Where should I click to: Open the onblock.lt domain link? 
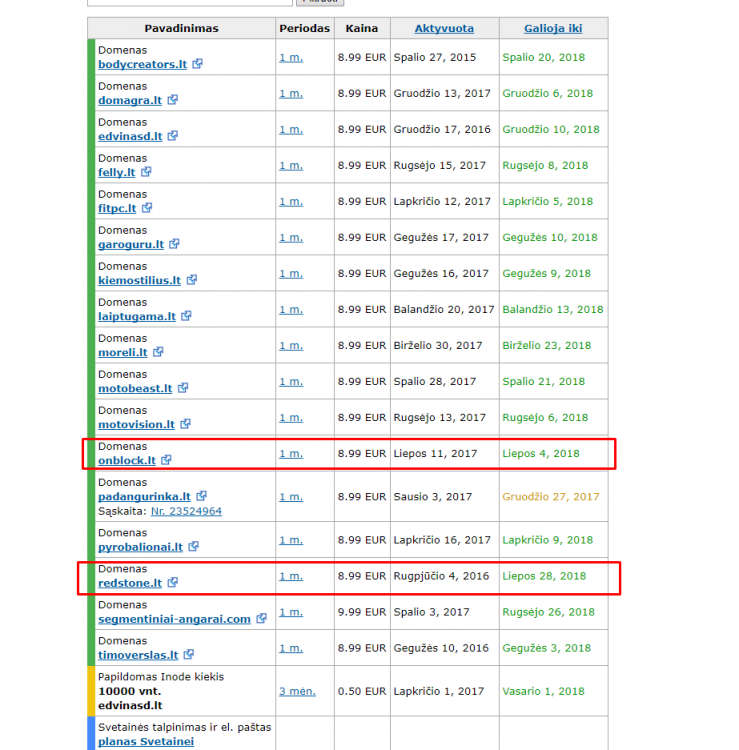click(127, 460)
